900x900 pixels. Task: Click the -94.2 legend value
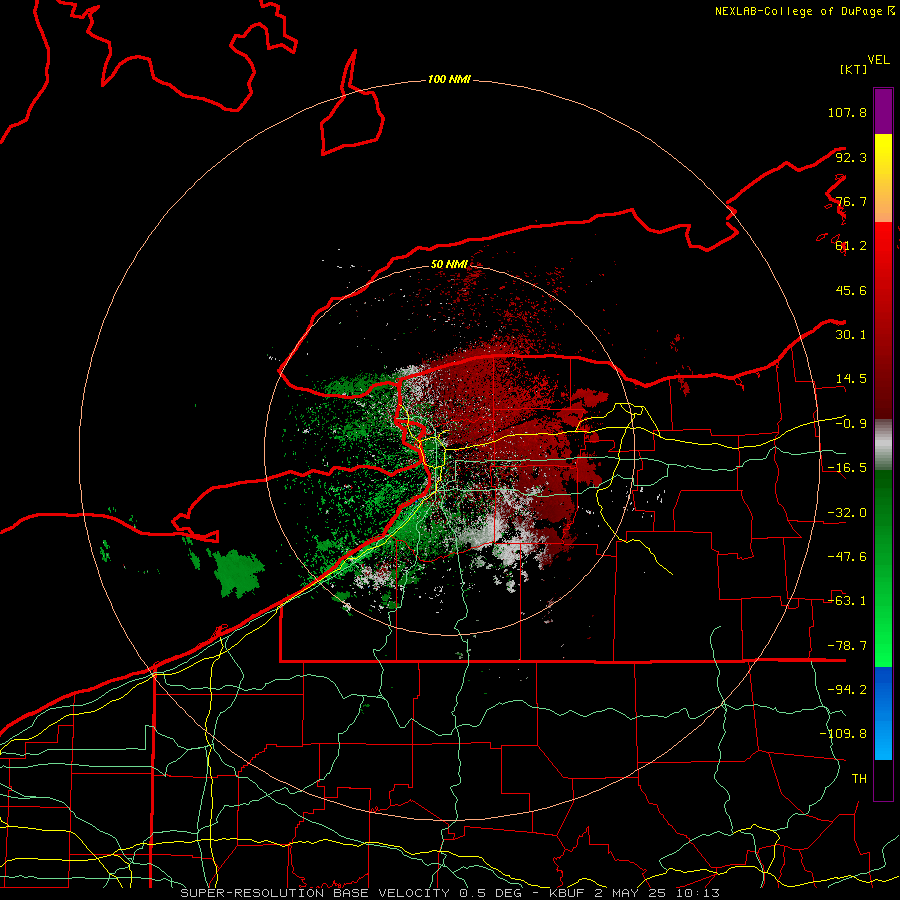(847, 690)
